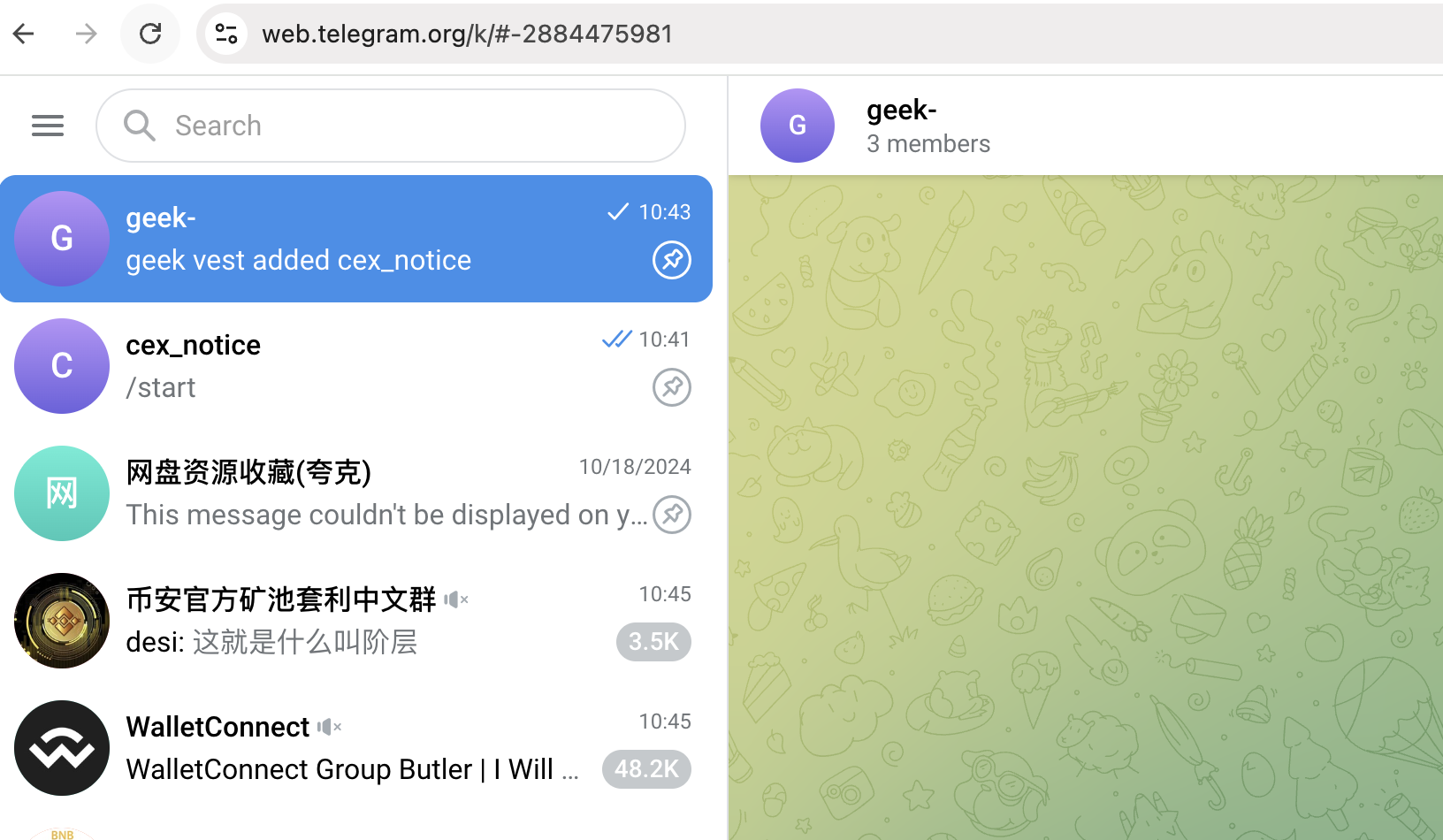Open the 币安官方矿池套利中文群 chat
Image resolution: width=1443 pixels, height=840 pixels.
pyautogui.click(x=354, y=621)
